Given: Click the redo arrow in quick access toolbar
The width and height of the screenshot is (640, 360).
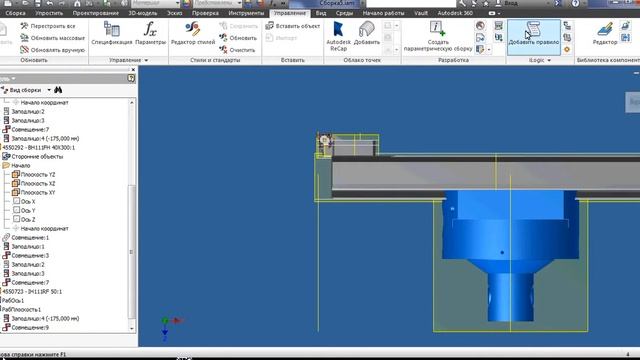Looking at the screenshot, I should (x=62, y=3).
